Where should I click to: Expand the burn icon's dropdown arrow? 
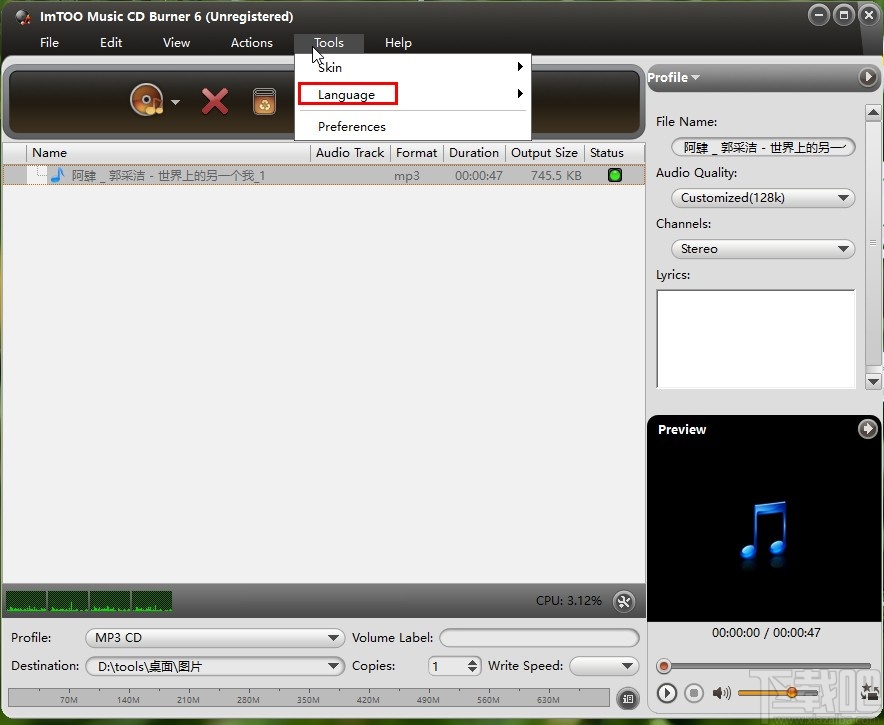pyautogui.click(x=175, y=101)
